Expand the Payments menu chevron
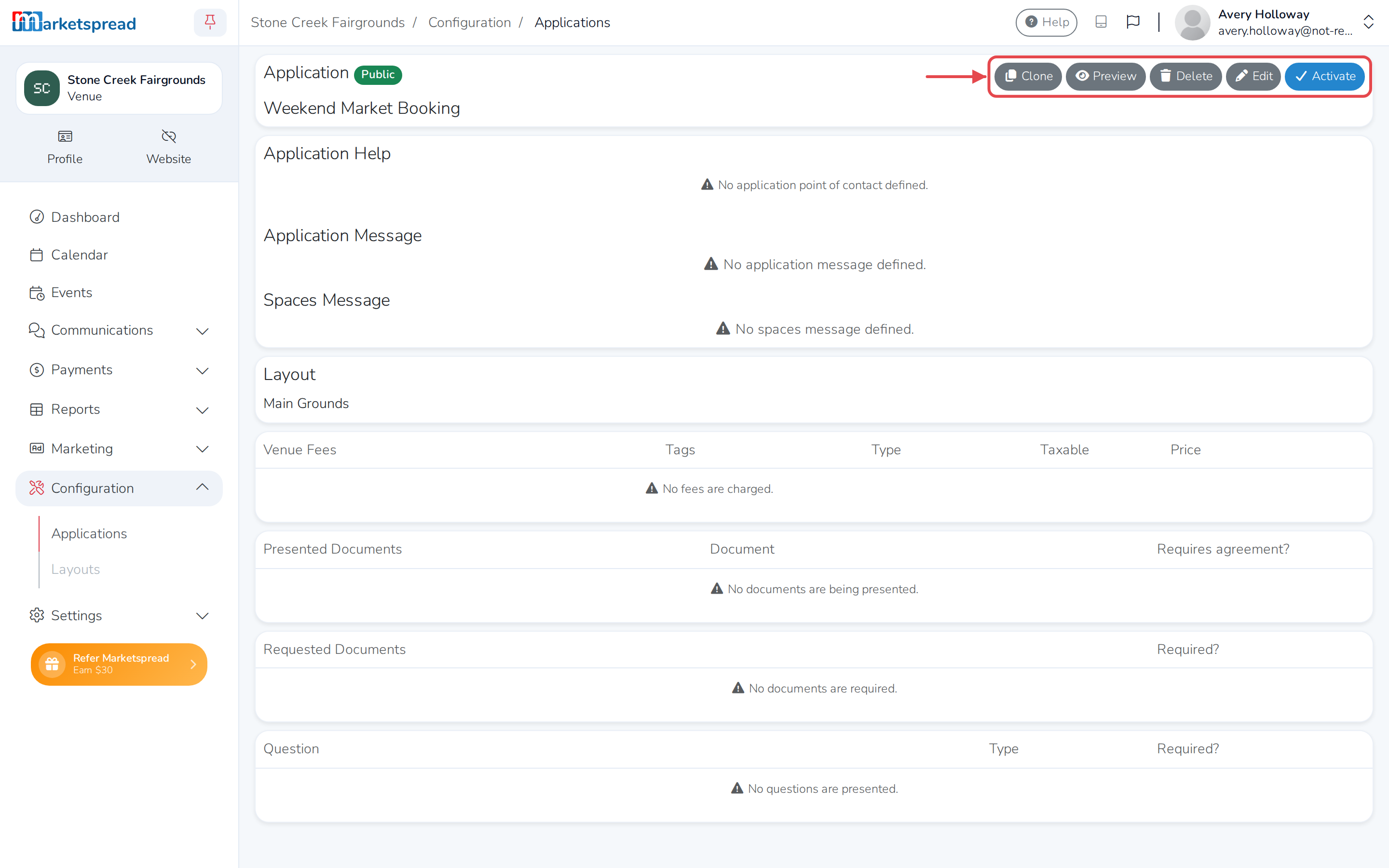Image resolution: width=1389 pixels, height=868 pixels. pos(202,371)
